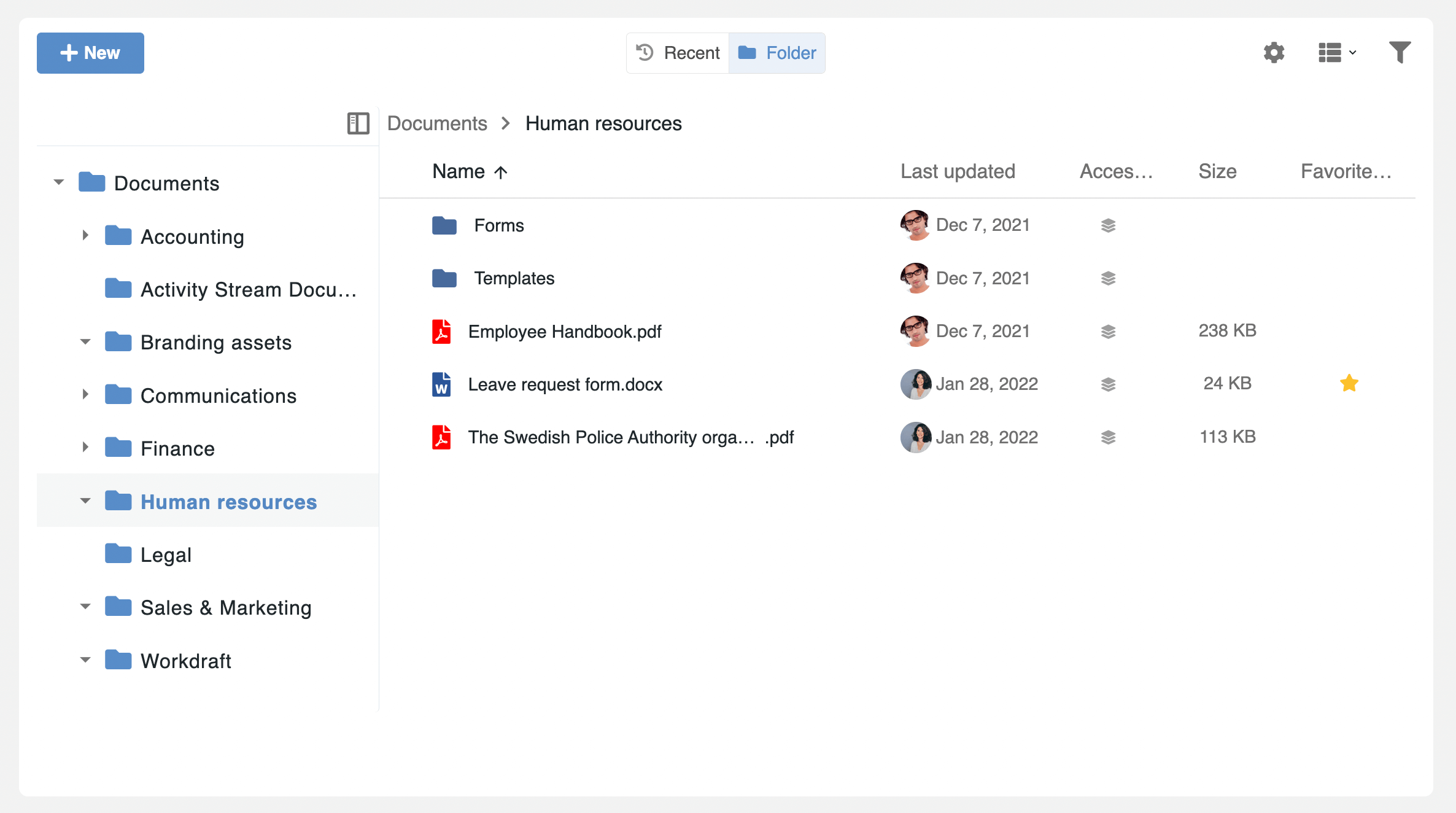Click the filter funnel icon
Image resolution: width=1456 pixels, height=813 pixels.
[1400, 53]
